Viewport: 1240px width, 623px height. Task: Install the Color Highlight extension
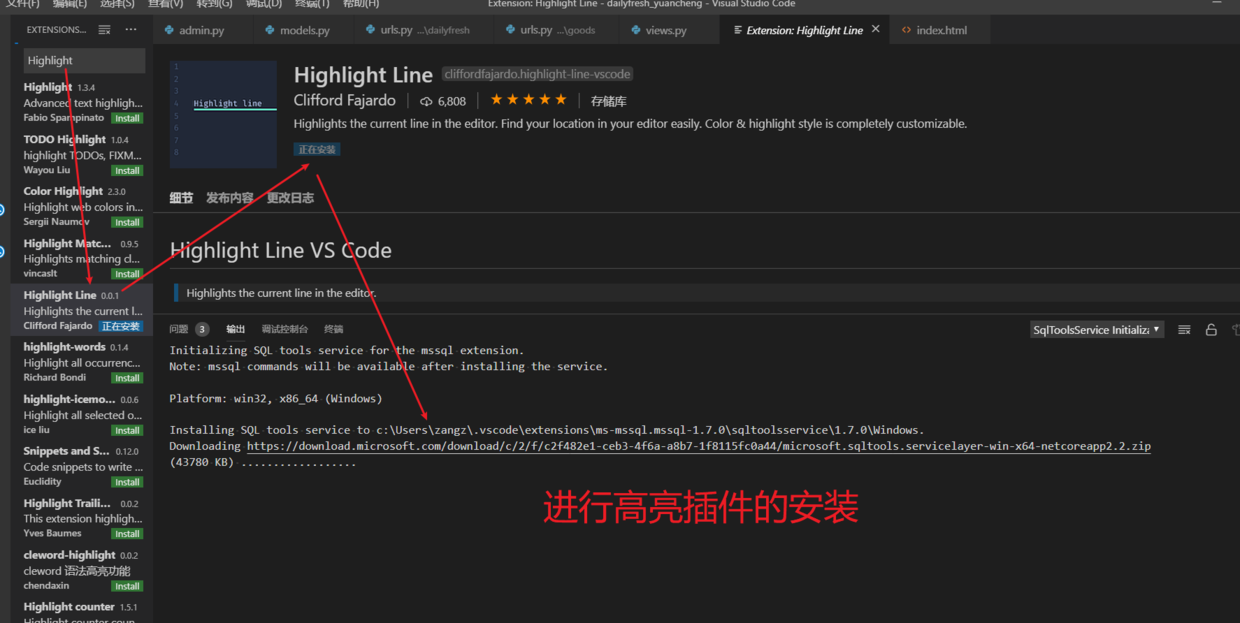tap(127, 222)
